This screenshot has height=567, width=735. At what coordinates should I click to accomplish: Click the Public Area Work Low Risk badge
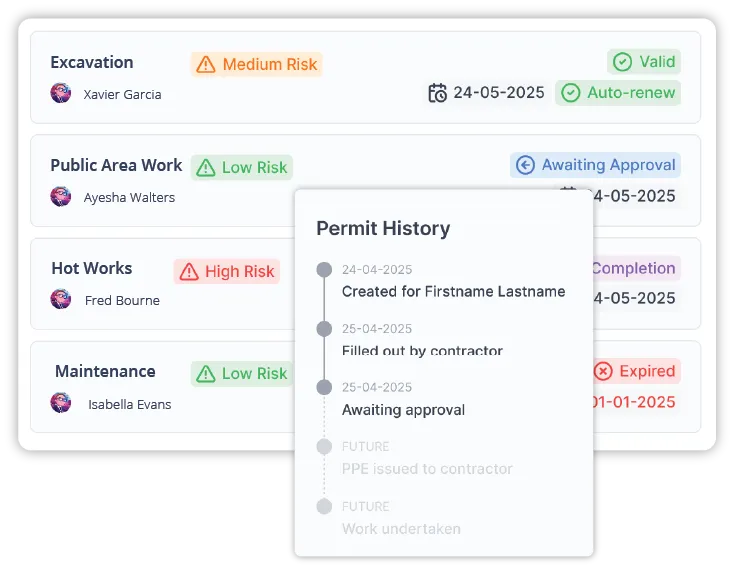[242, 168]
